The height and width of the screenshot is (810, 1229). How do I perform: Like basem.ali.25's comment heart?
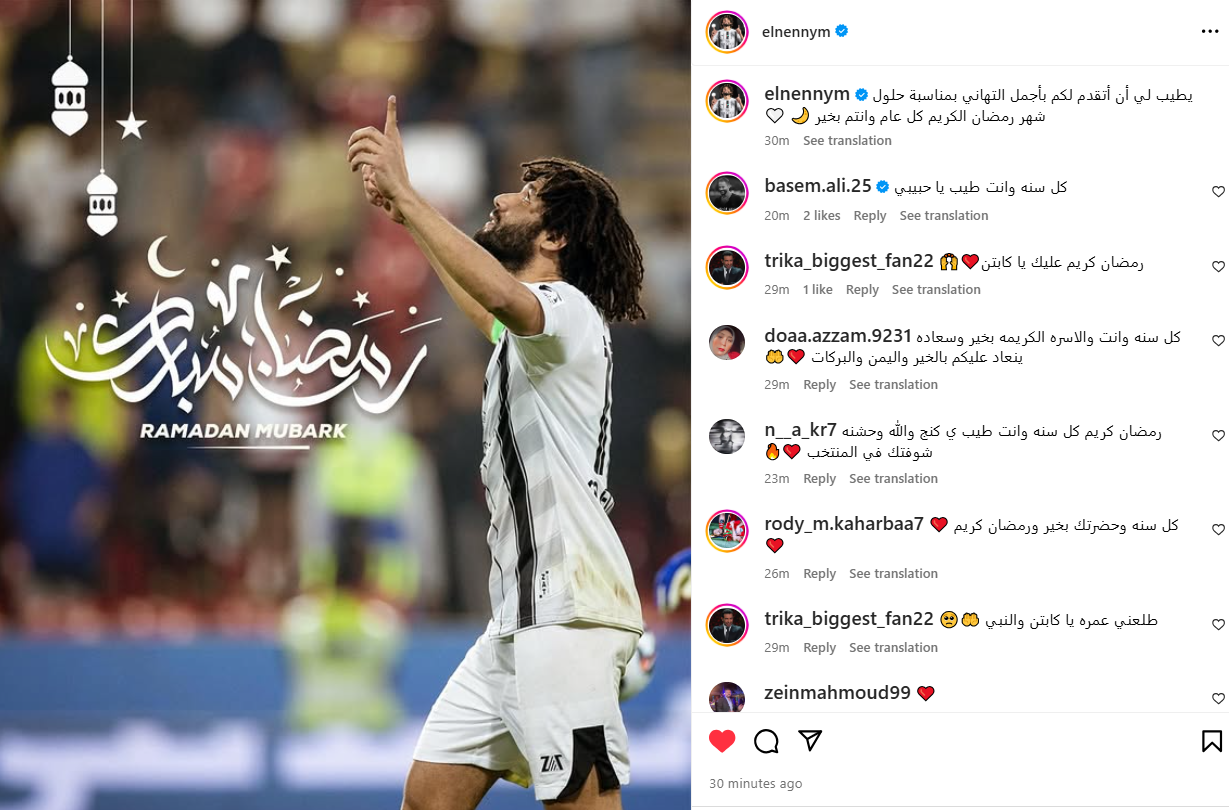pos(1218,191)
